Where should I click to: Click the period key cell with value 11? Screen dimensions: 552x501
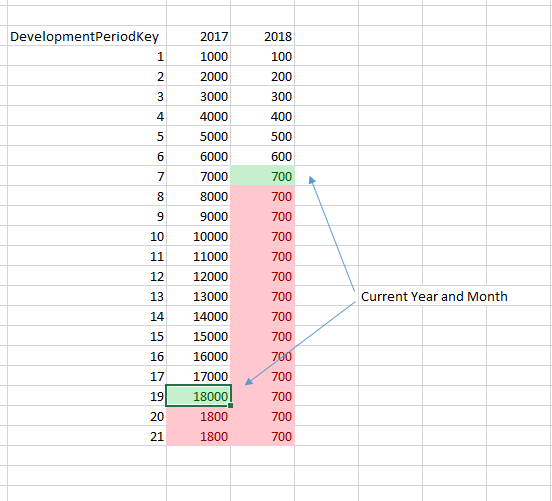87,256
